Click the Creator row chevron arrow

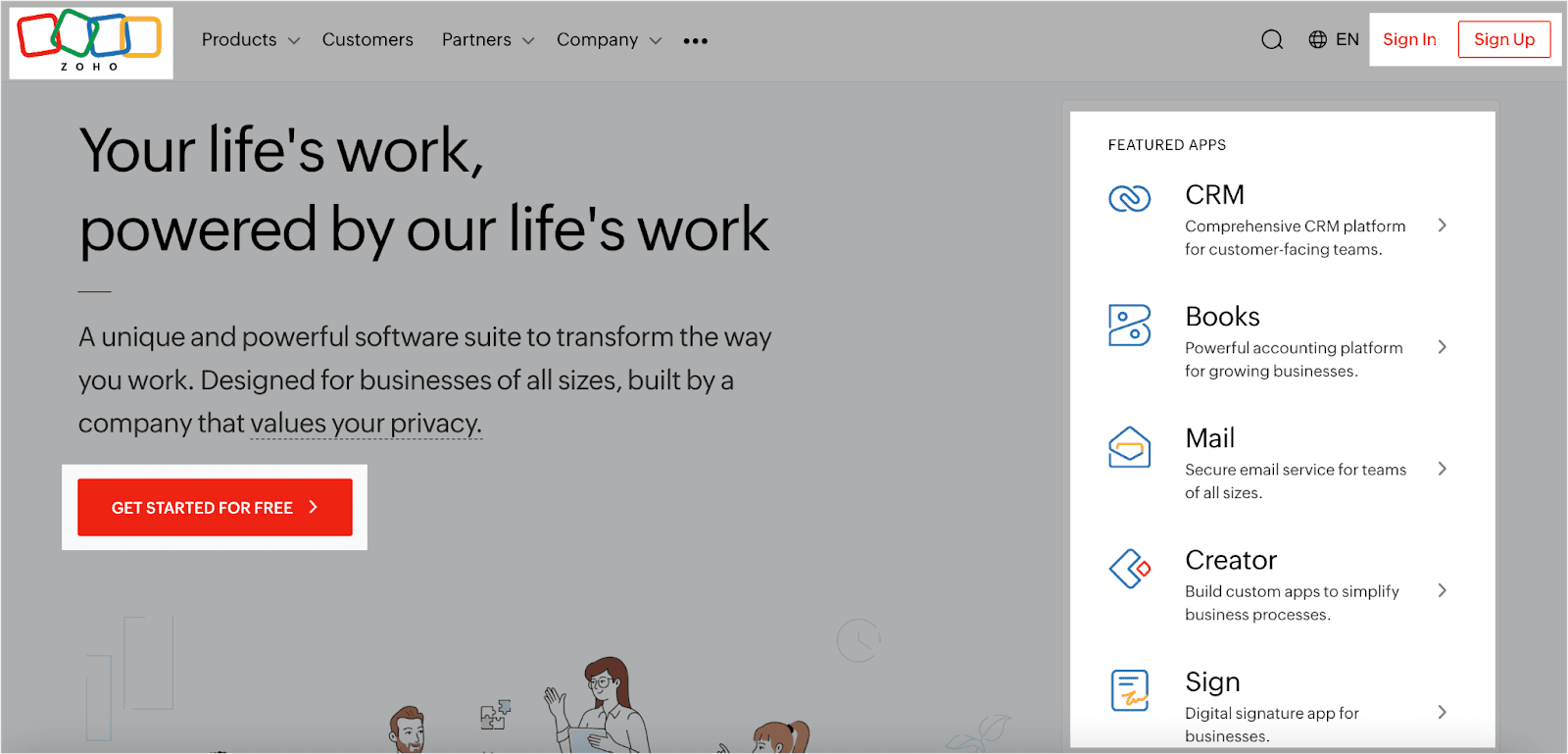pos(1442,590)
